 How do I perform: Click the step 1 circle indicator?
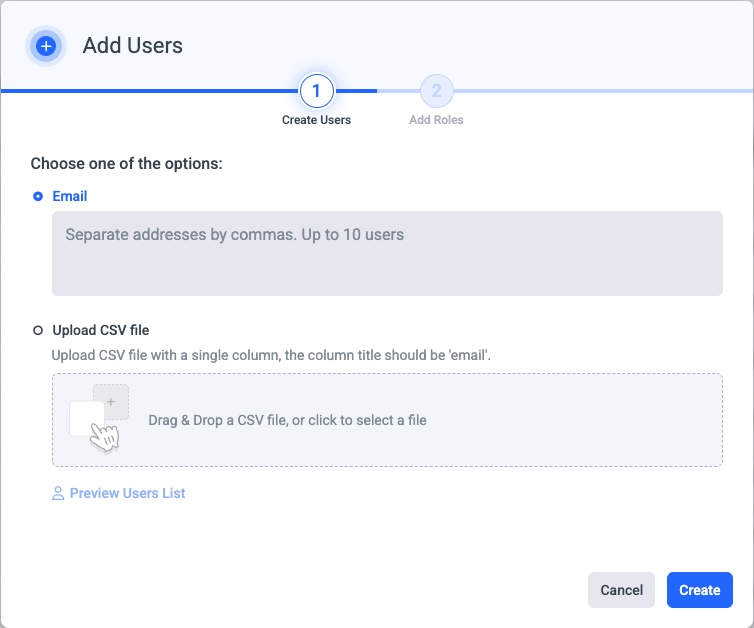pyautogui.click(x=316, y=91)
